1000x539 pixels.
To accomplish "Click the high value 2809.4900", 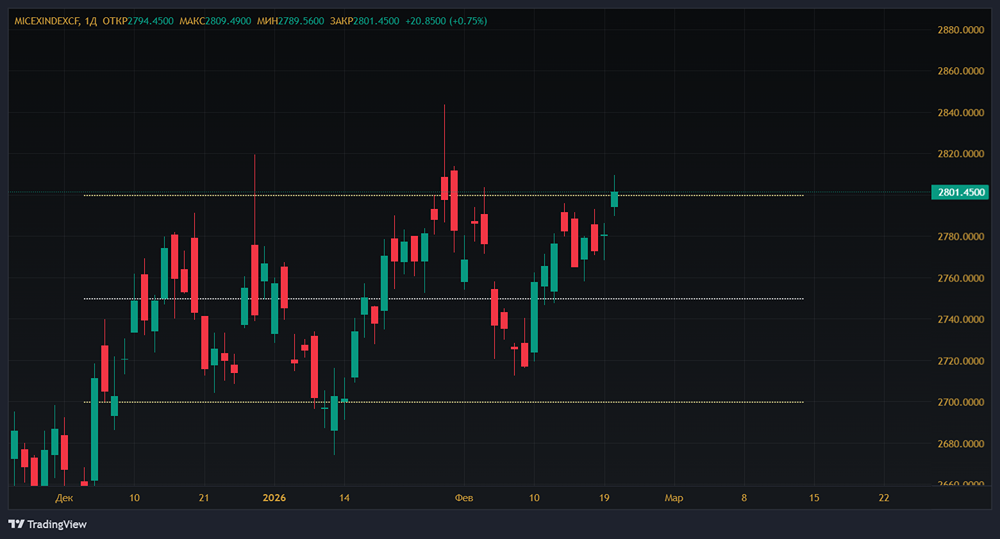I will click(228, 21).
